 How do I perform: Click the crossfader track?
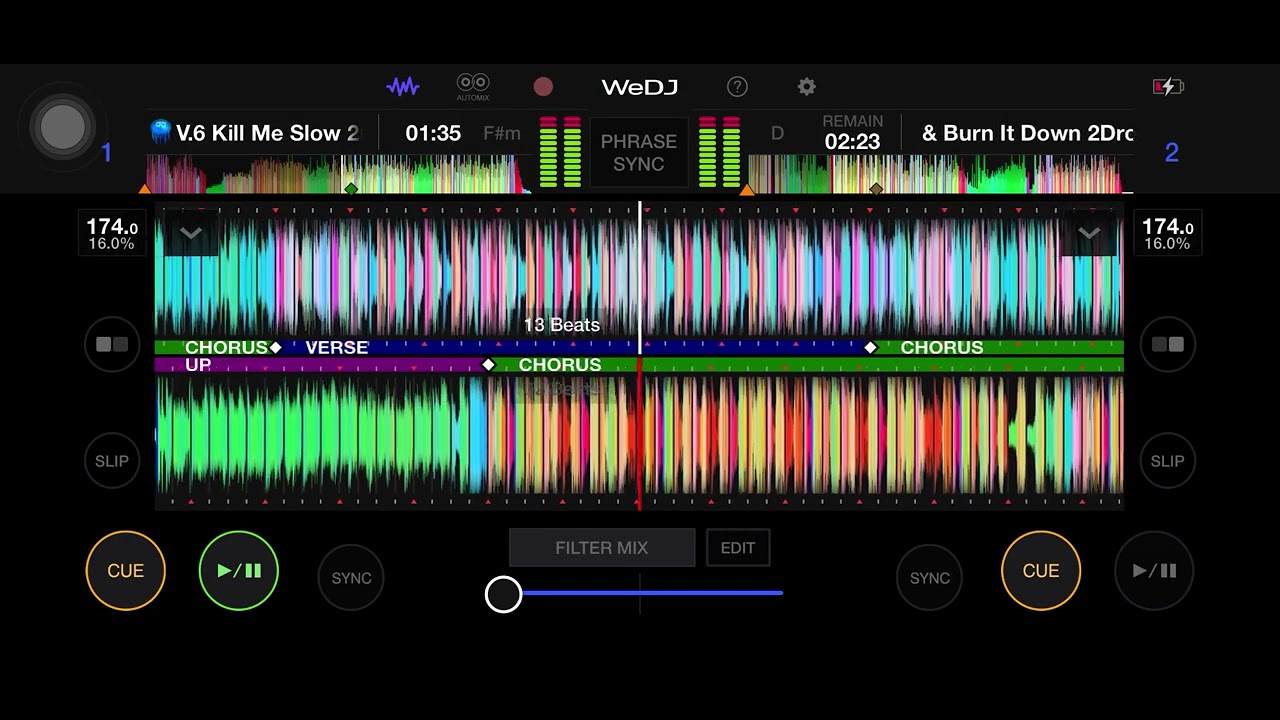[640, 593]
